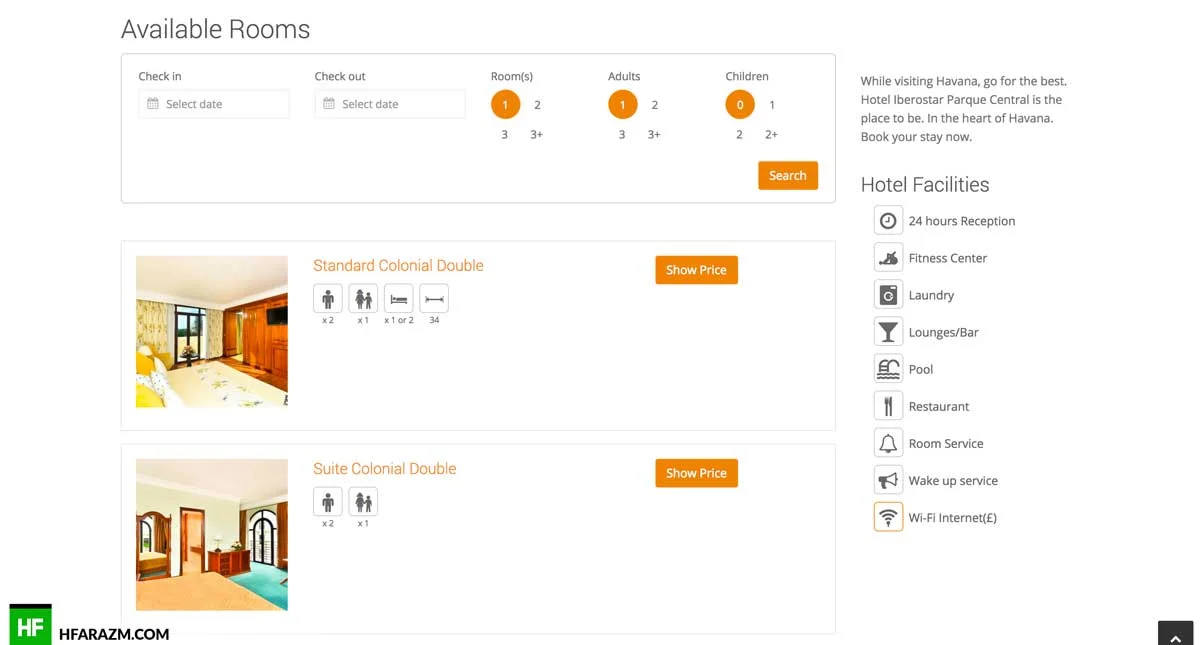Select 2+ children option
The height and width of the screenshot is (645, 1200).
tap(771, 134)
